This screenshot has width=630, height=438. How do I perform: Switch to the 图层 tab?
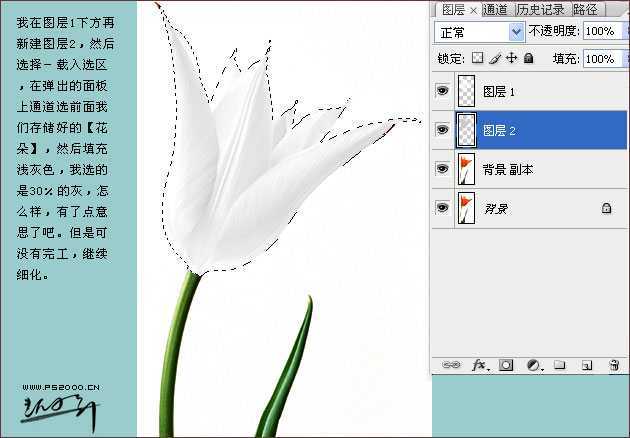[x=453, y=9]
